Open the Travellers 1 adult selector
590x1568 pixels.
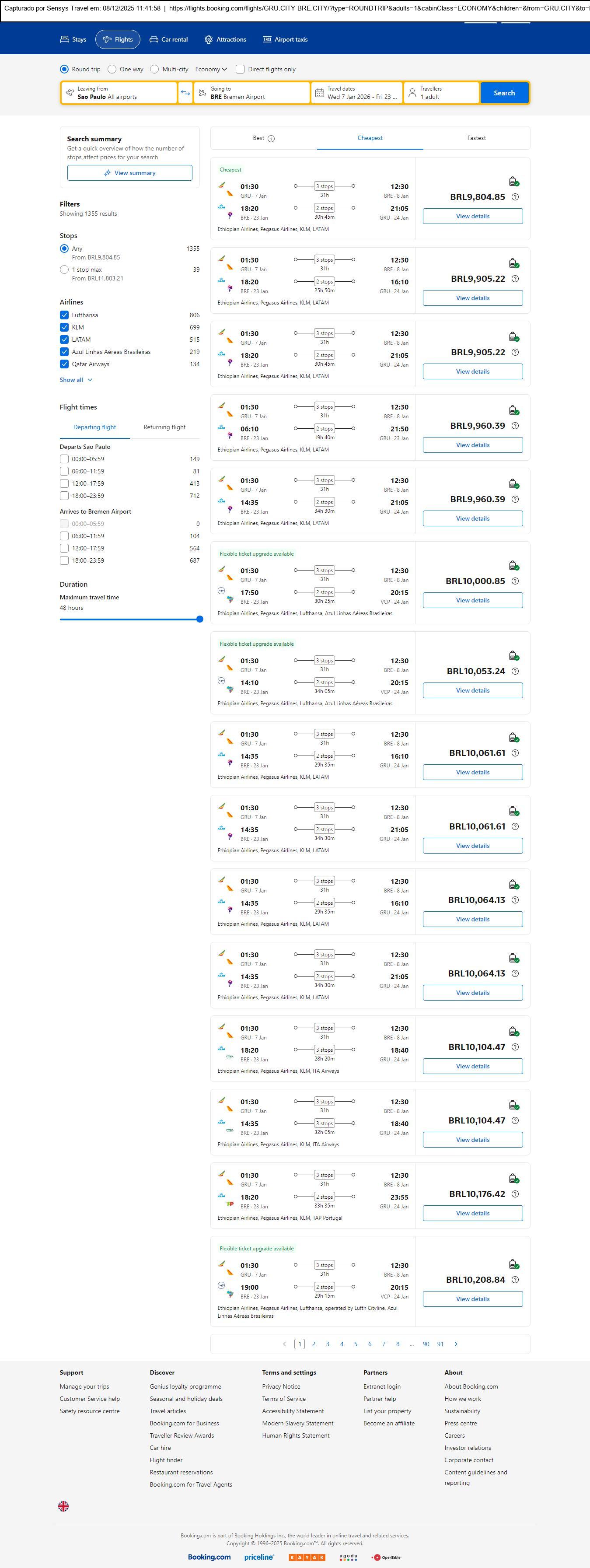[x=441, y=93]
